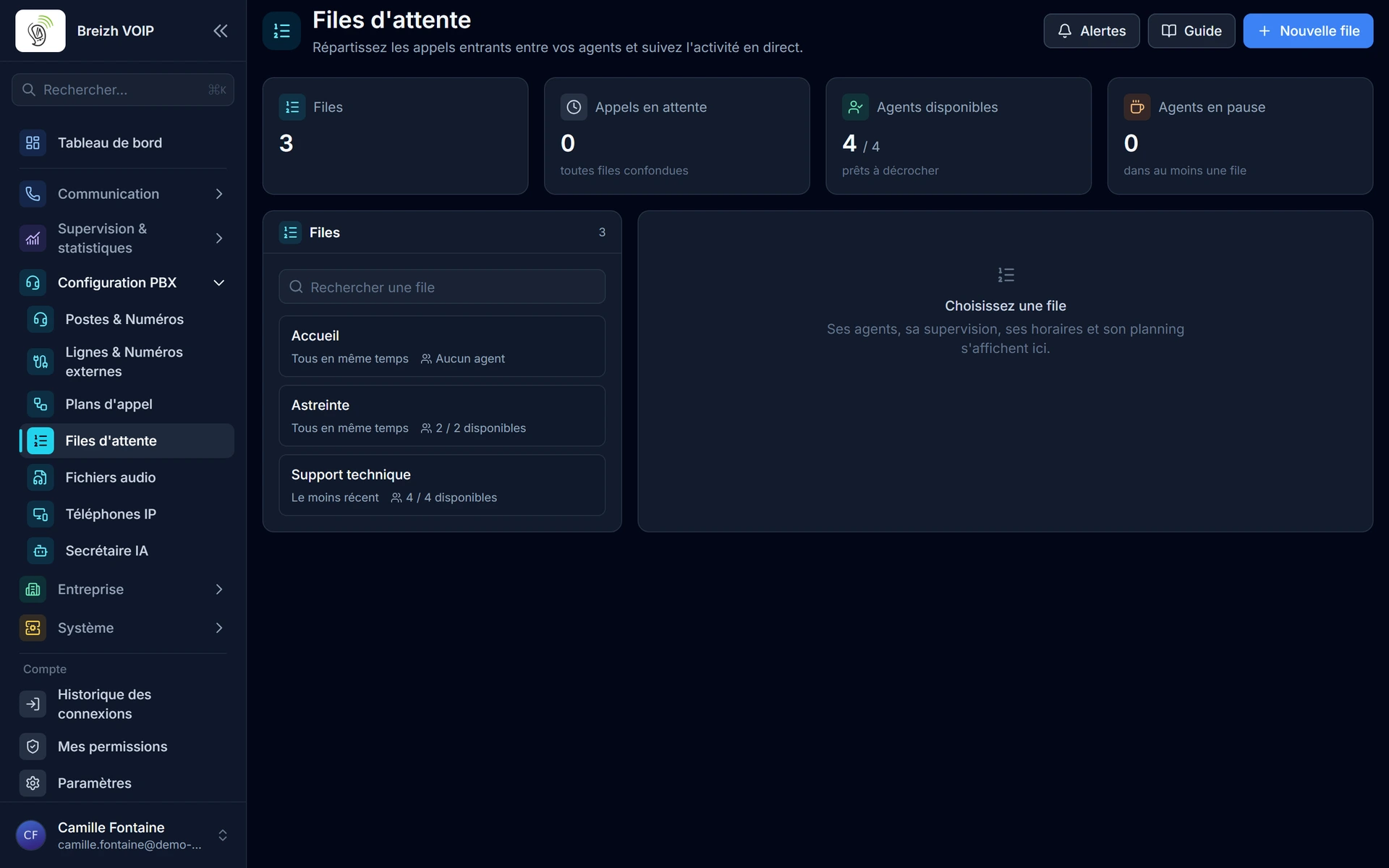Expand the Communication menu chevron
1389x868 pixels.
(x=219, y=194)
